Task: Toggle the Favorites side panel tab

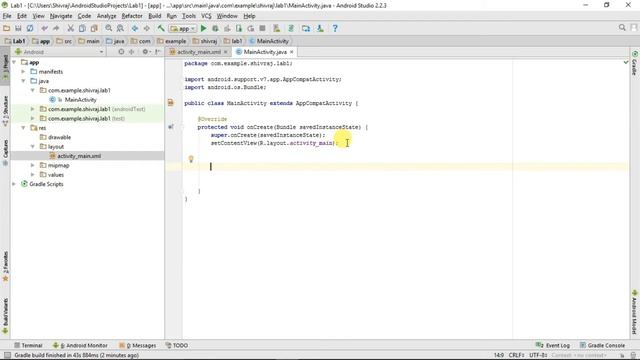Action: click(x=5, y=267)
